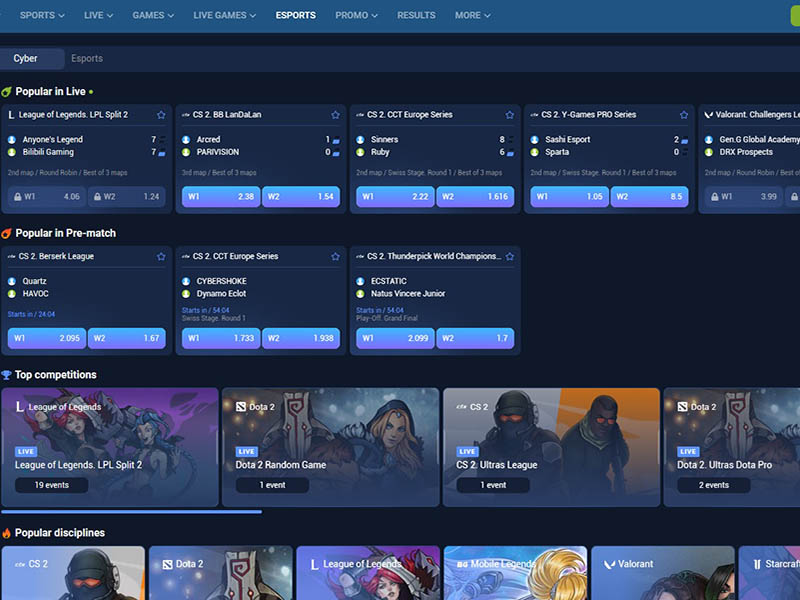Open the Gen.G Global Academy team name
The height and width of the screenshot is (600, 800).
click(759, 139)
